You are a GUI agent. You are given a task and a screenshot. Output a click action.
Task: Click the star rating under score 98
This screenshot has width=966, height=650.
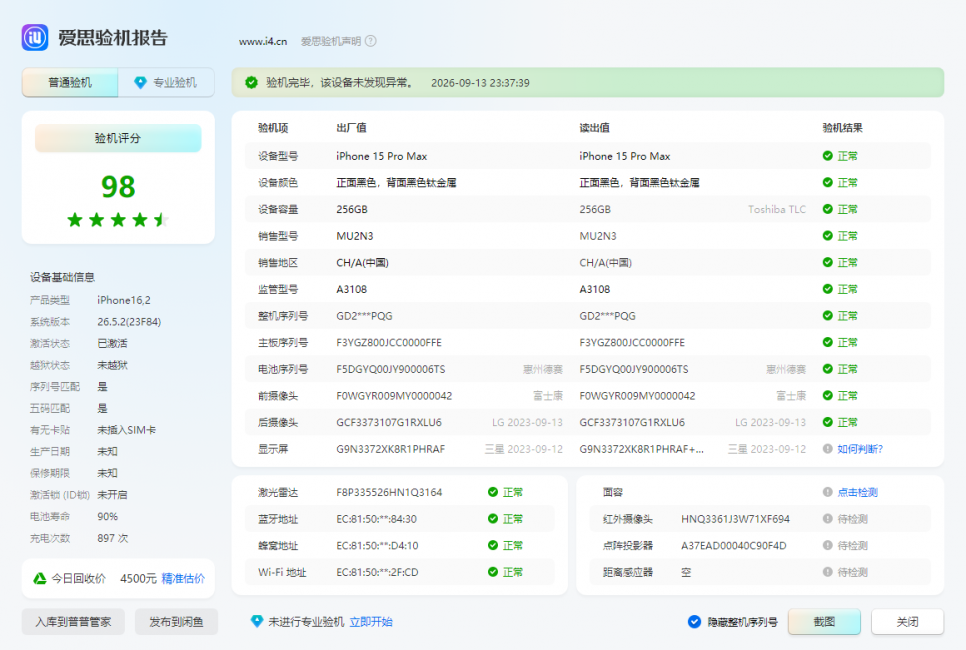point(118,219)
